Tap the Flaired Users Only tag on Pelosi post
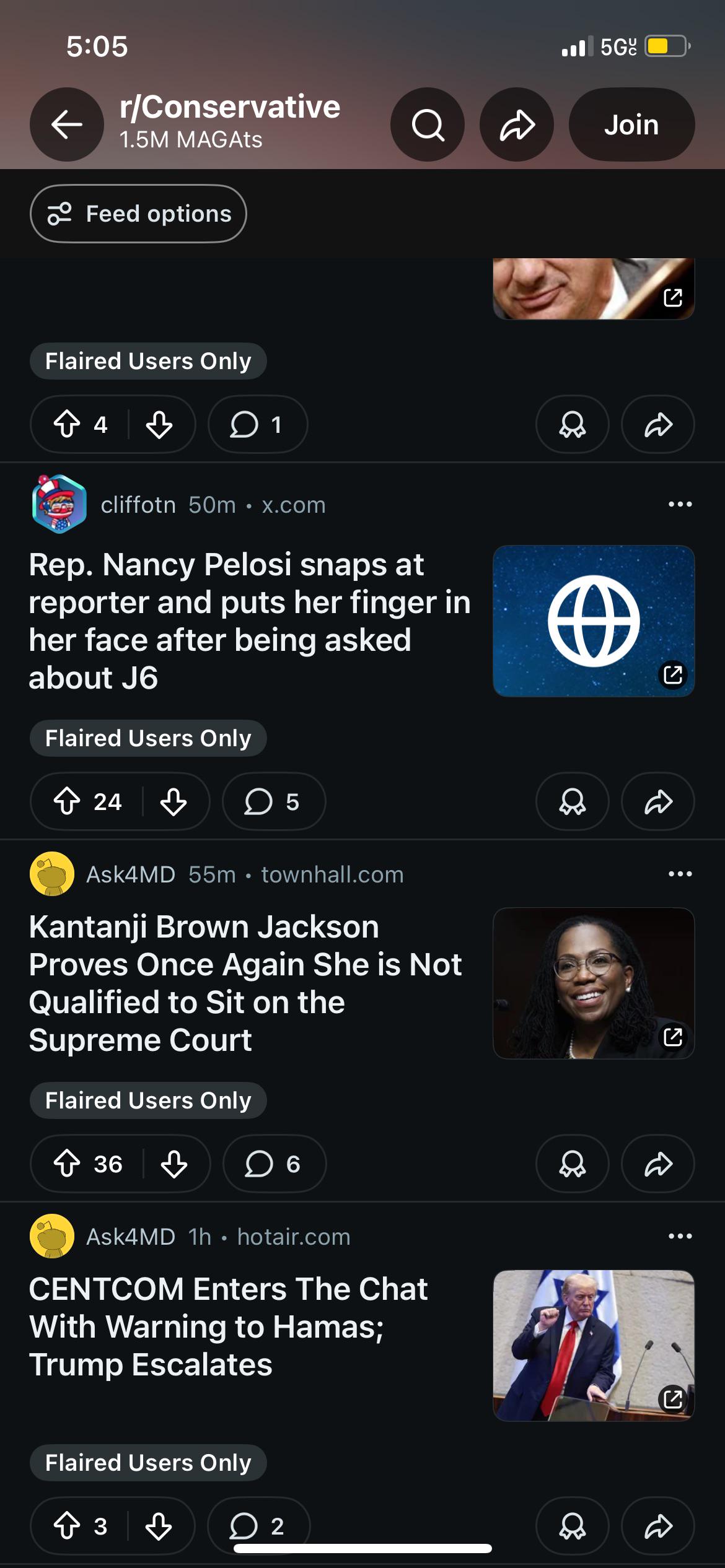 (148, 738)
